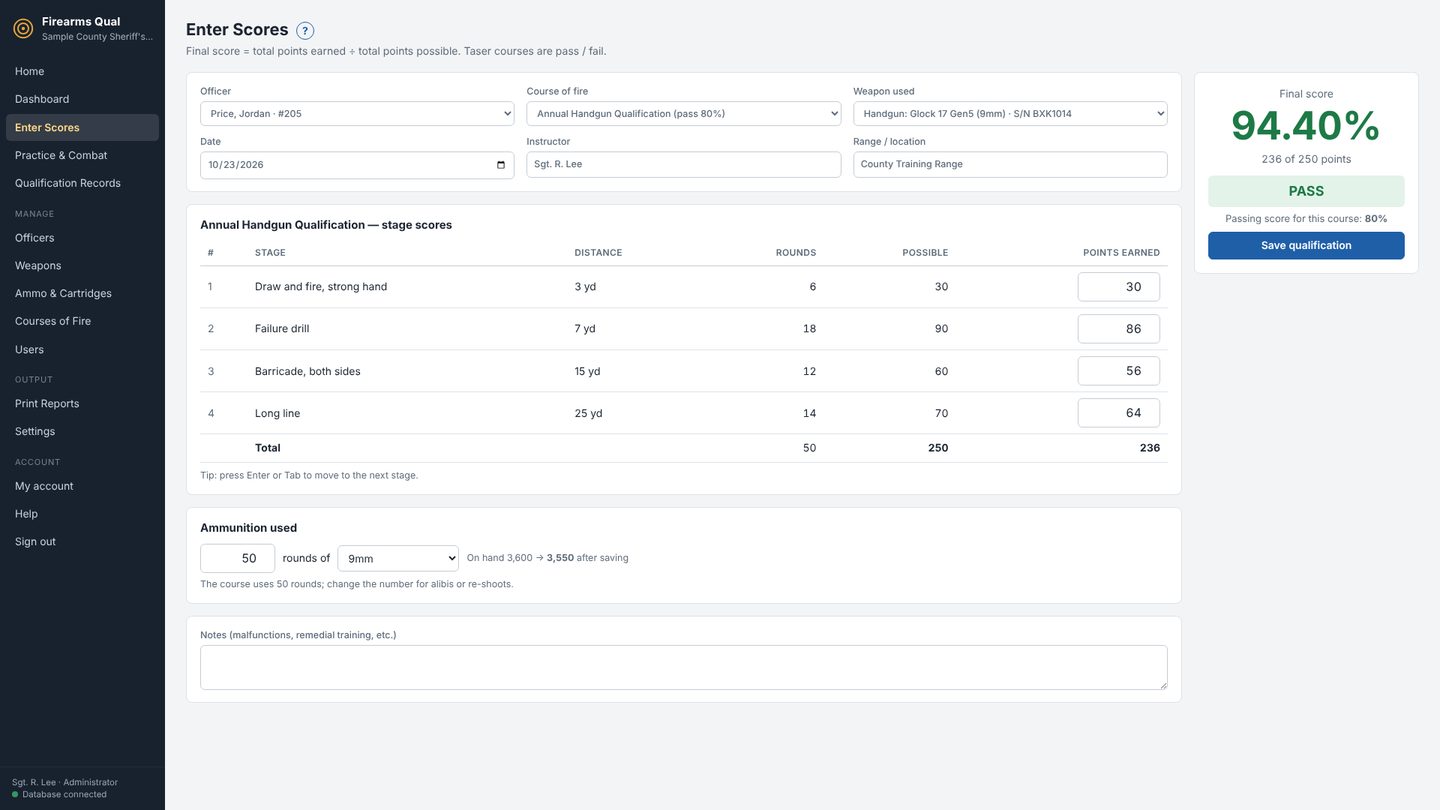Expand the Course of fire dropdown

click(684, 114)
